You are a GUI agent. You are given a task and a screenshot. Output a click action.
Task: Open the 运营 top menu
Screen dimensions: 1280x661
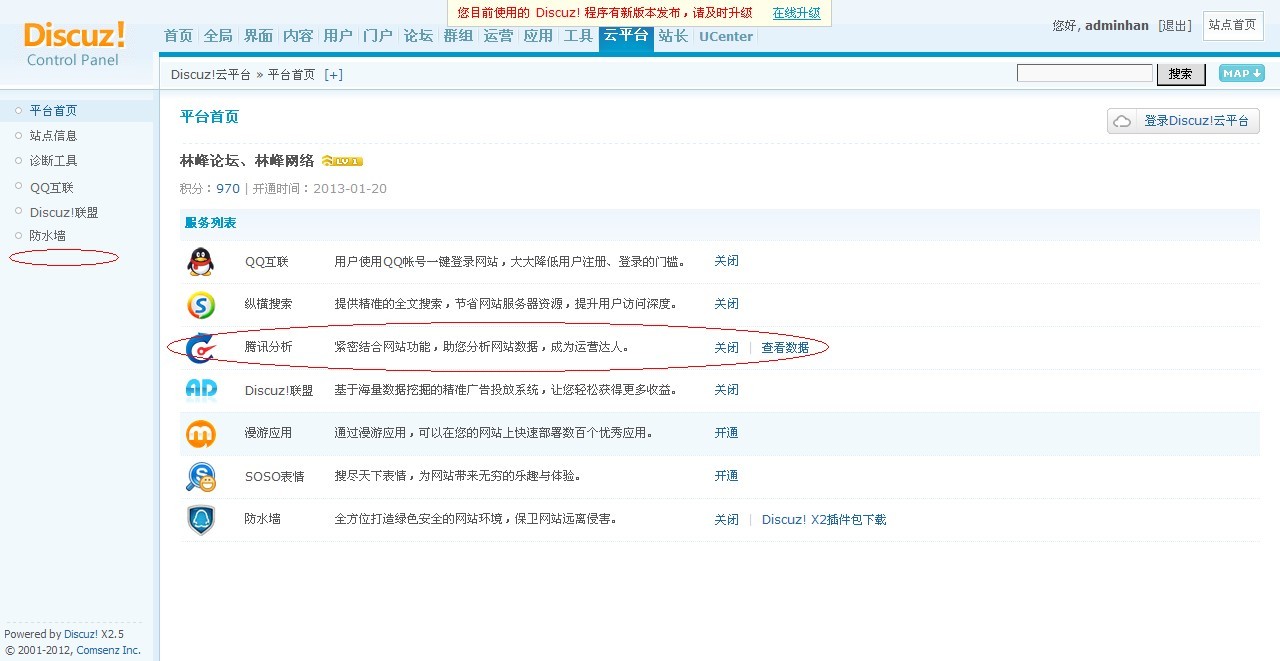(x=498, y=36)
